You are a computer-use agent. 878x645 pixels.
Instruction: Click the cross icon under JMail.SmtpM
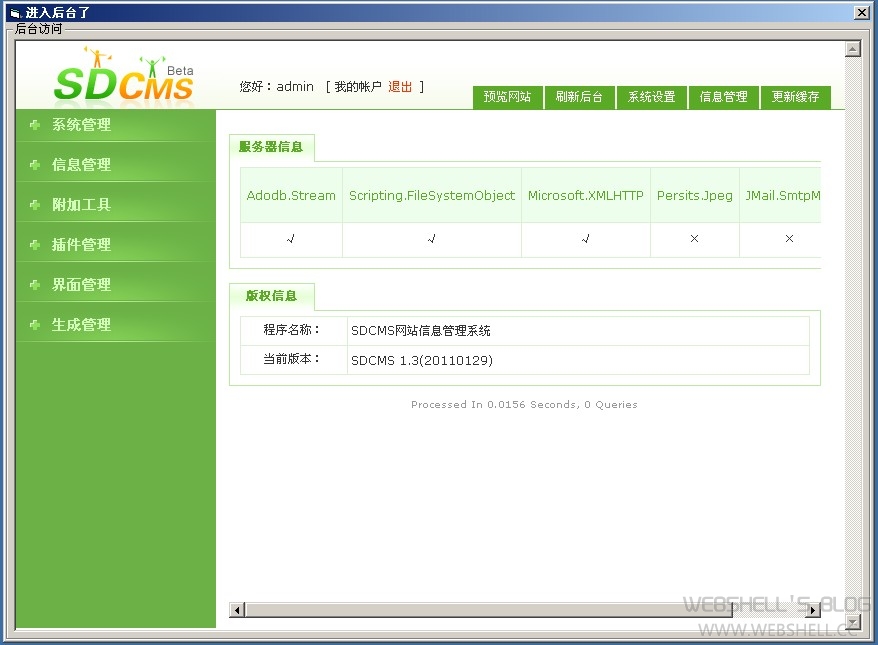[x=789, y=239]
